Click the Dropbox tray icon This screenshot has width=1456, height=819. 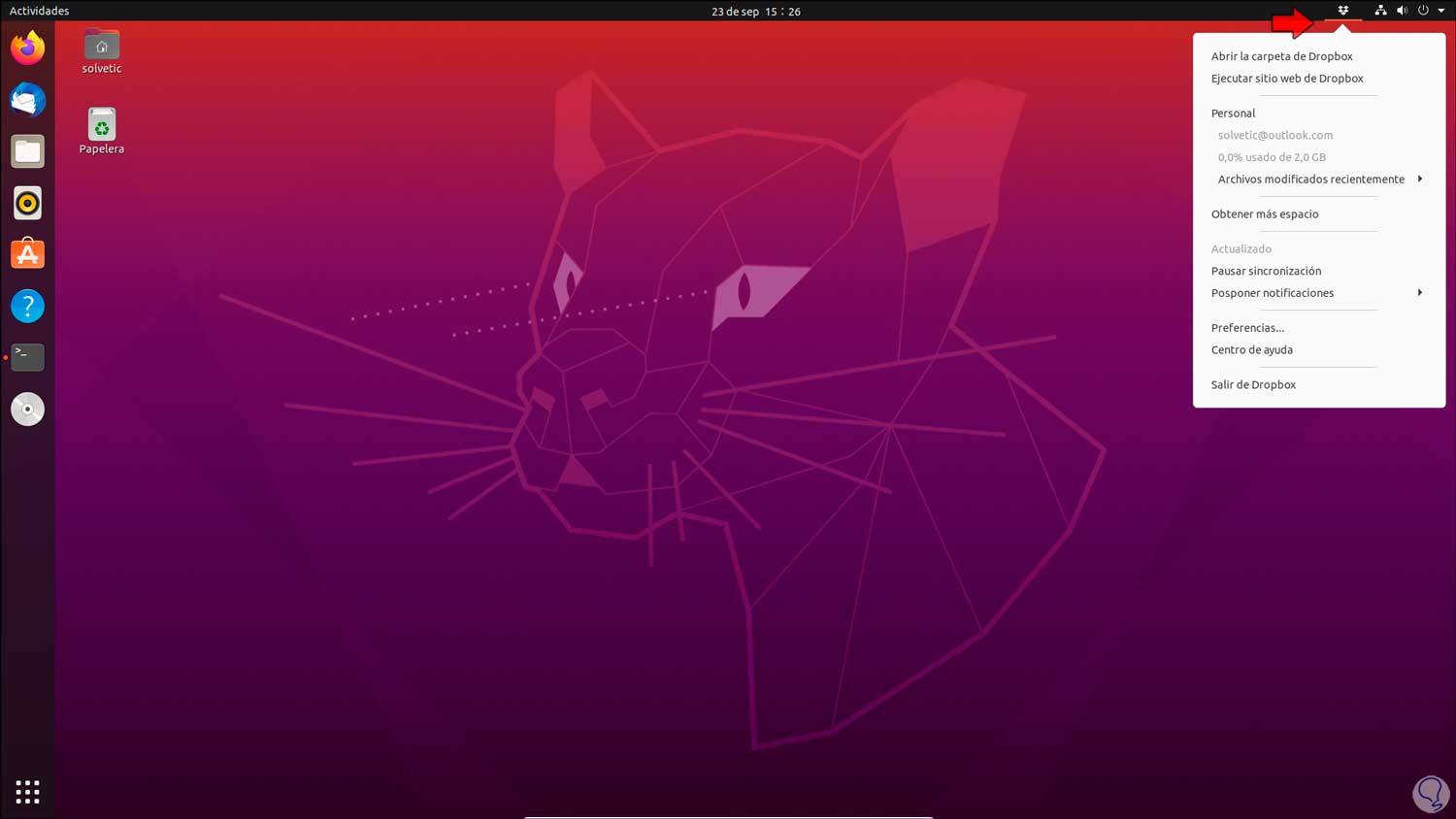pos(1343,11)
